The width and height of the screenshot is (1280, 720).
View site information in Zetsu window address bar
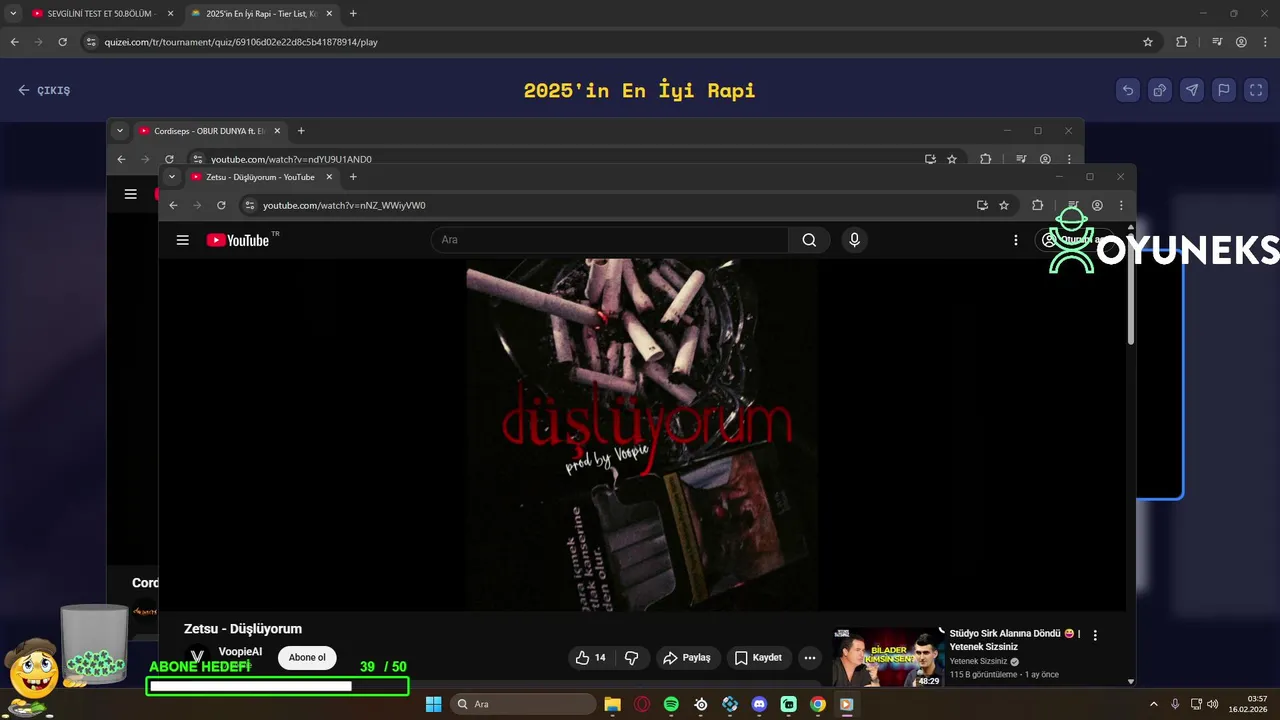[250, 205]
